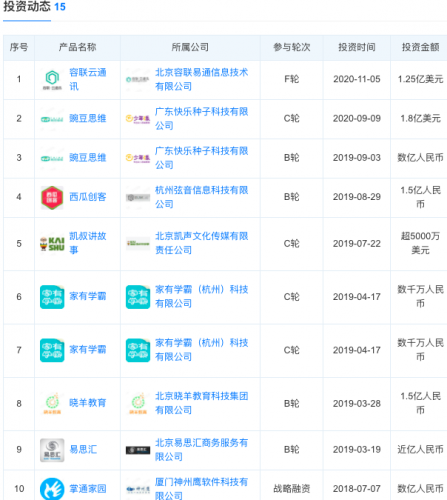Select the 2019-03-19 date cell
The height and width of the screenshot is (500, 447).
point(357,449)
